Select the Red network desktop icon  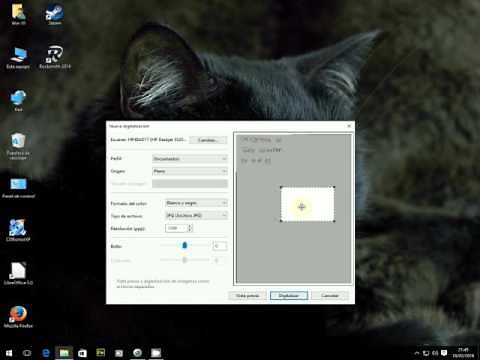pos(18,100)
